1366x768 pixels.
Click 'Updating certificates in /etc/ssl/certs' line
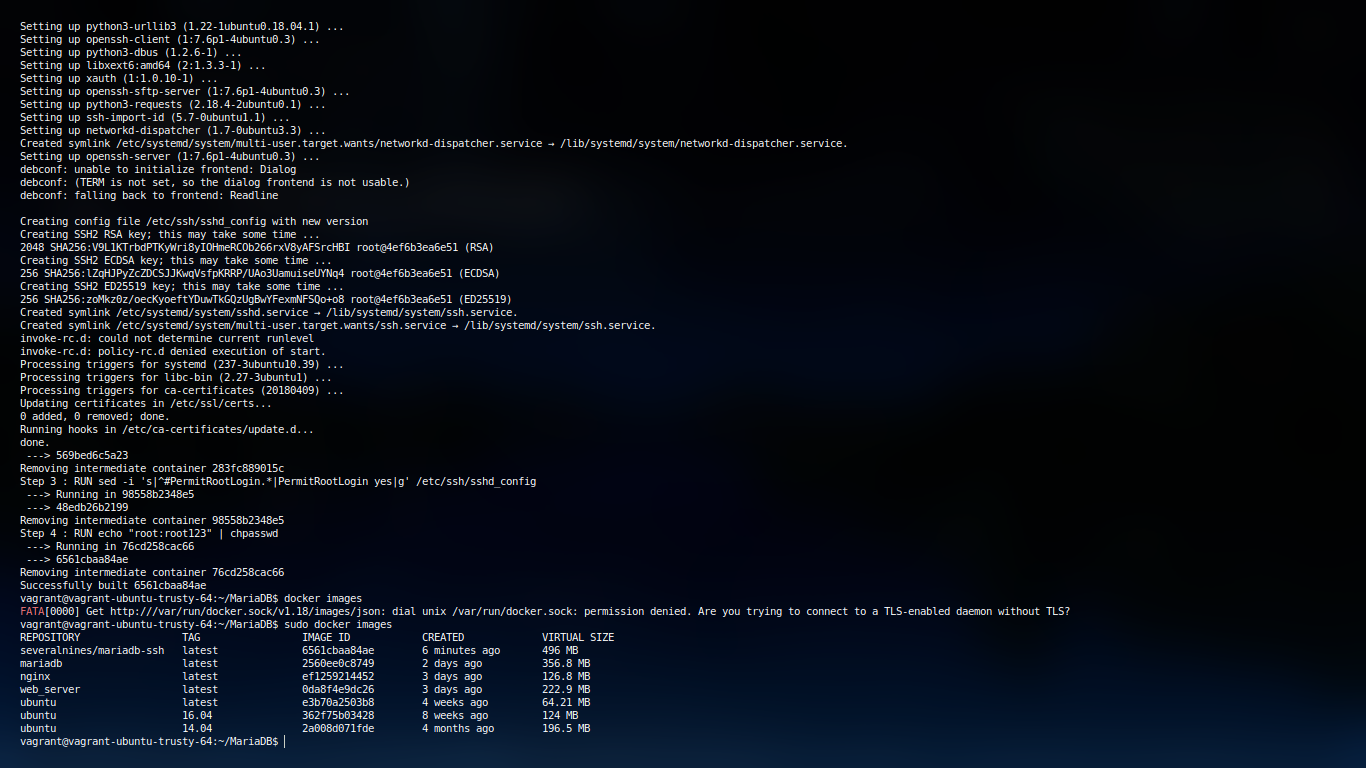(x=146, y=404)
